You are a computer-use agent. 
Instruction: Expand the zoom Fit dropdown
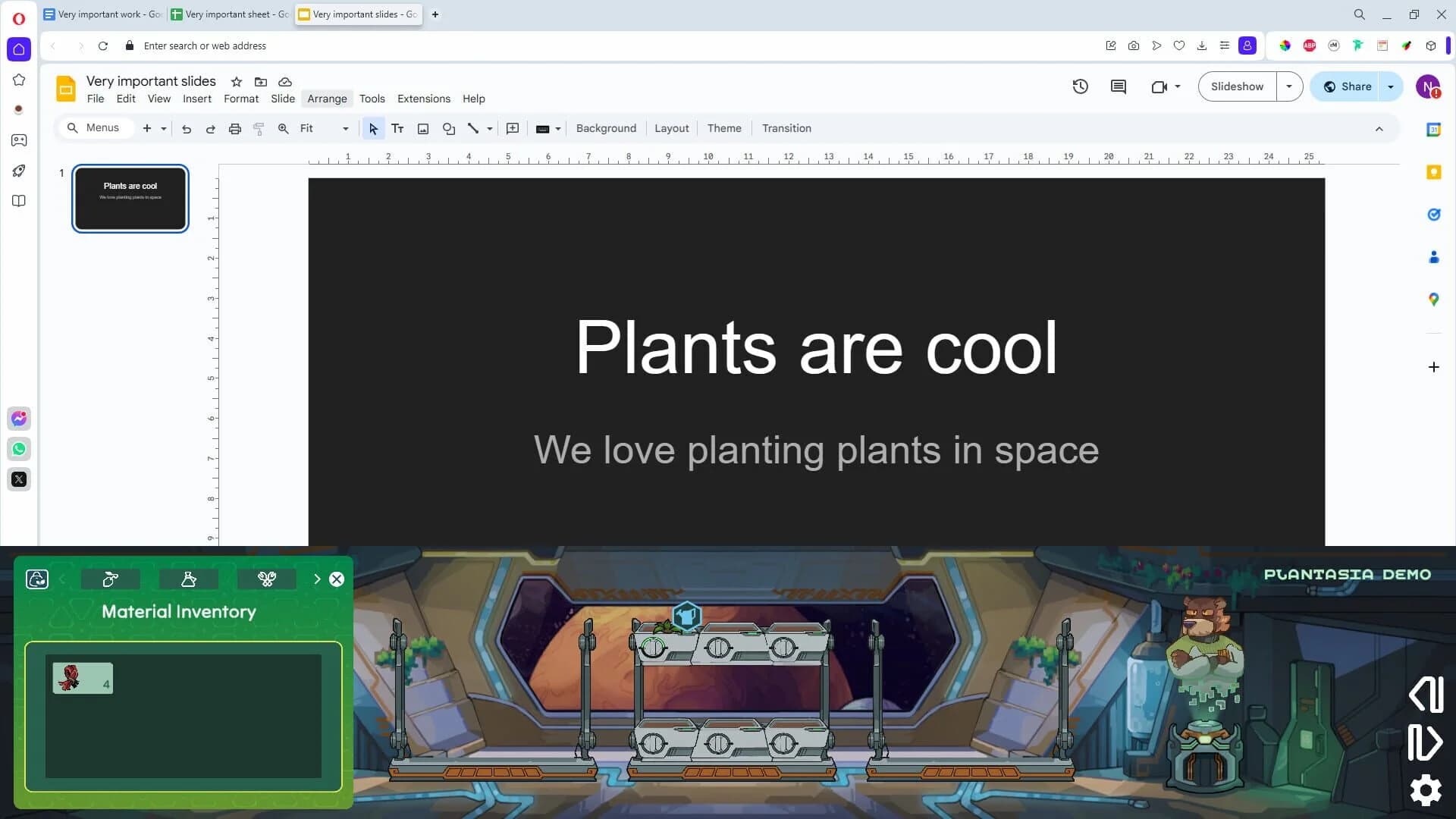pyautogui.click(x=345, y=128)
